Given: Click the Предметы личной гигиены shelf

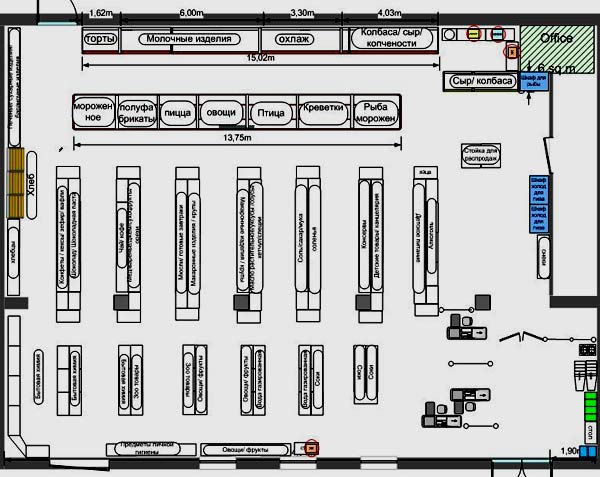Looking at the screenshot, I should (149, 449).
